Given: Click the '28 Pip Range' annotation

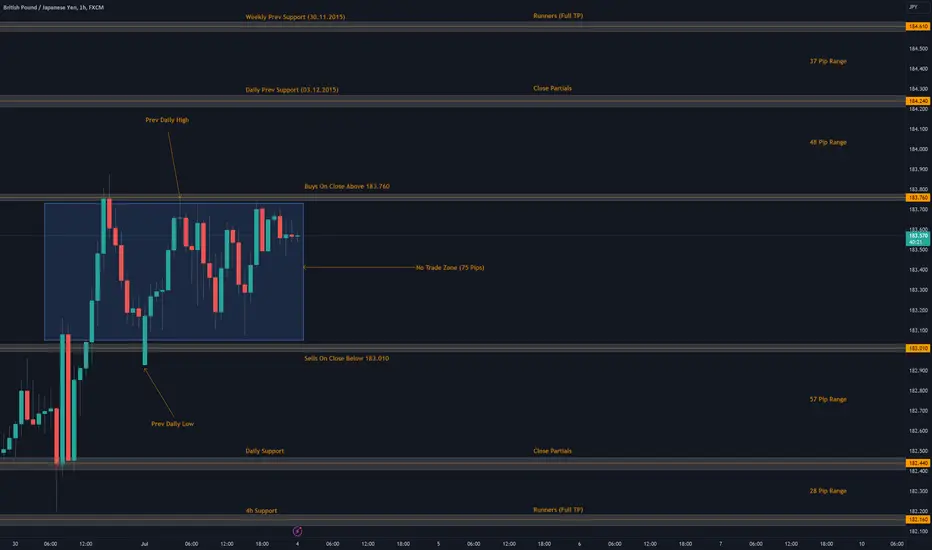Looking at the screenshot, I should tap(828, 491).
